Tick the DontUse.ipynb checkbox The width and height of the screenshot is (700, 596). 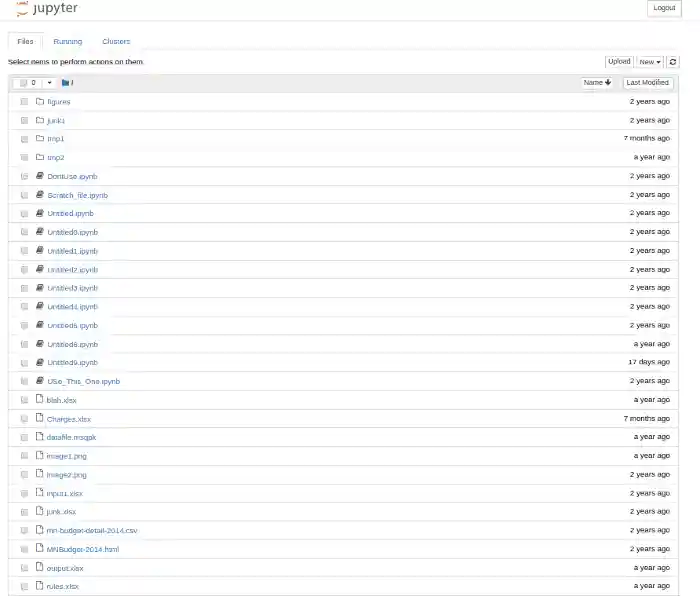point(24,176)
